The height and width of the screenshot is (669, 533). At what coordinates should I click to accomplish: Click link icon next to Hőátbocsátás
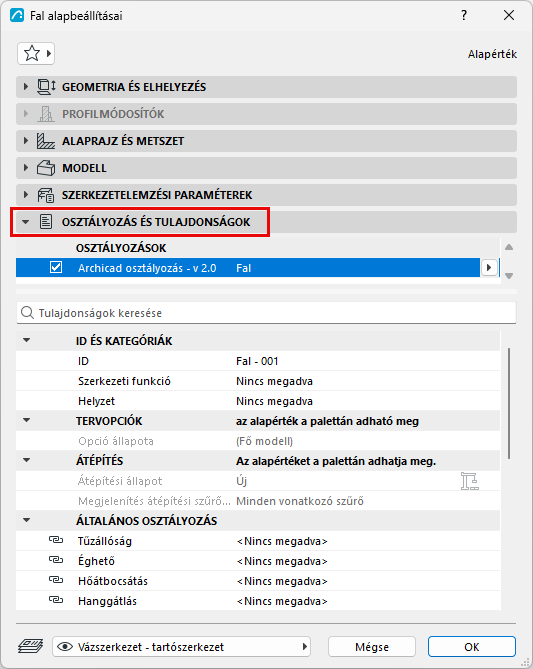(56, 581)
